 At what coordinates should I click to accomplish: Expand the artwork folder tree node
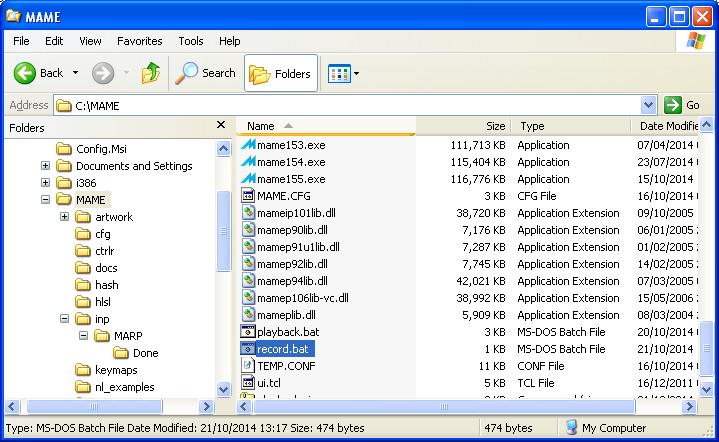64,217
